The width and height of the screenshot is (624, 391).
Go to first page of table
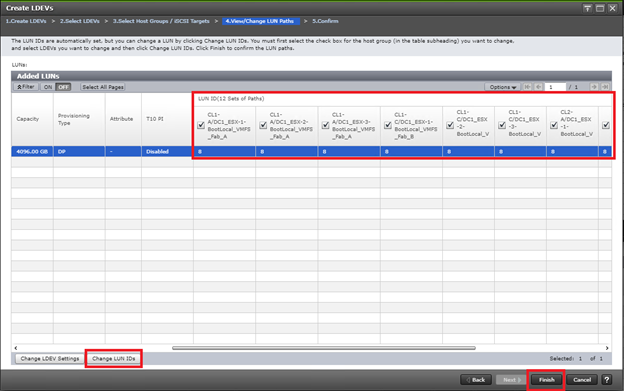coord(527,87)
